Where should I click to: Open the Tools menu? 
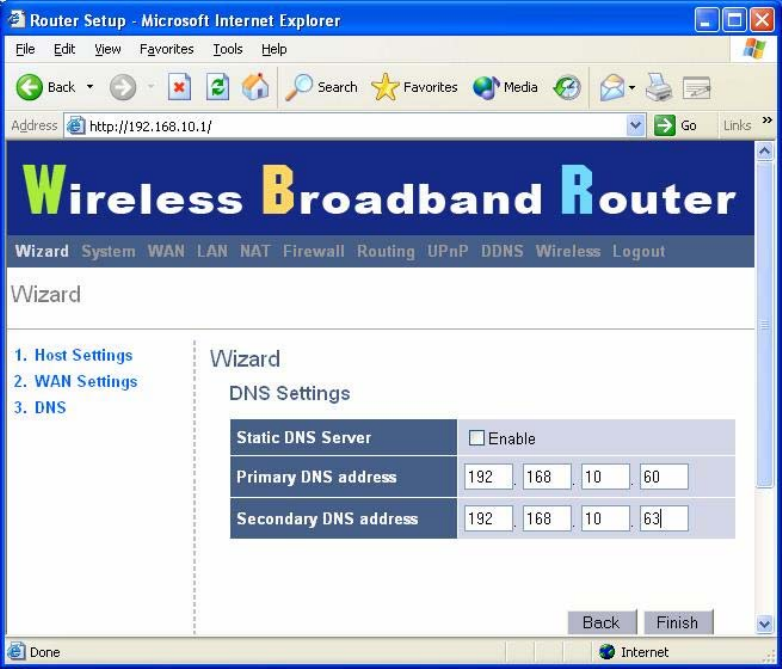[227, 49]
